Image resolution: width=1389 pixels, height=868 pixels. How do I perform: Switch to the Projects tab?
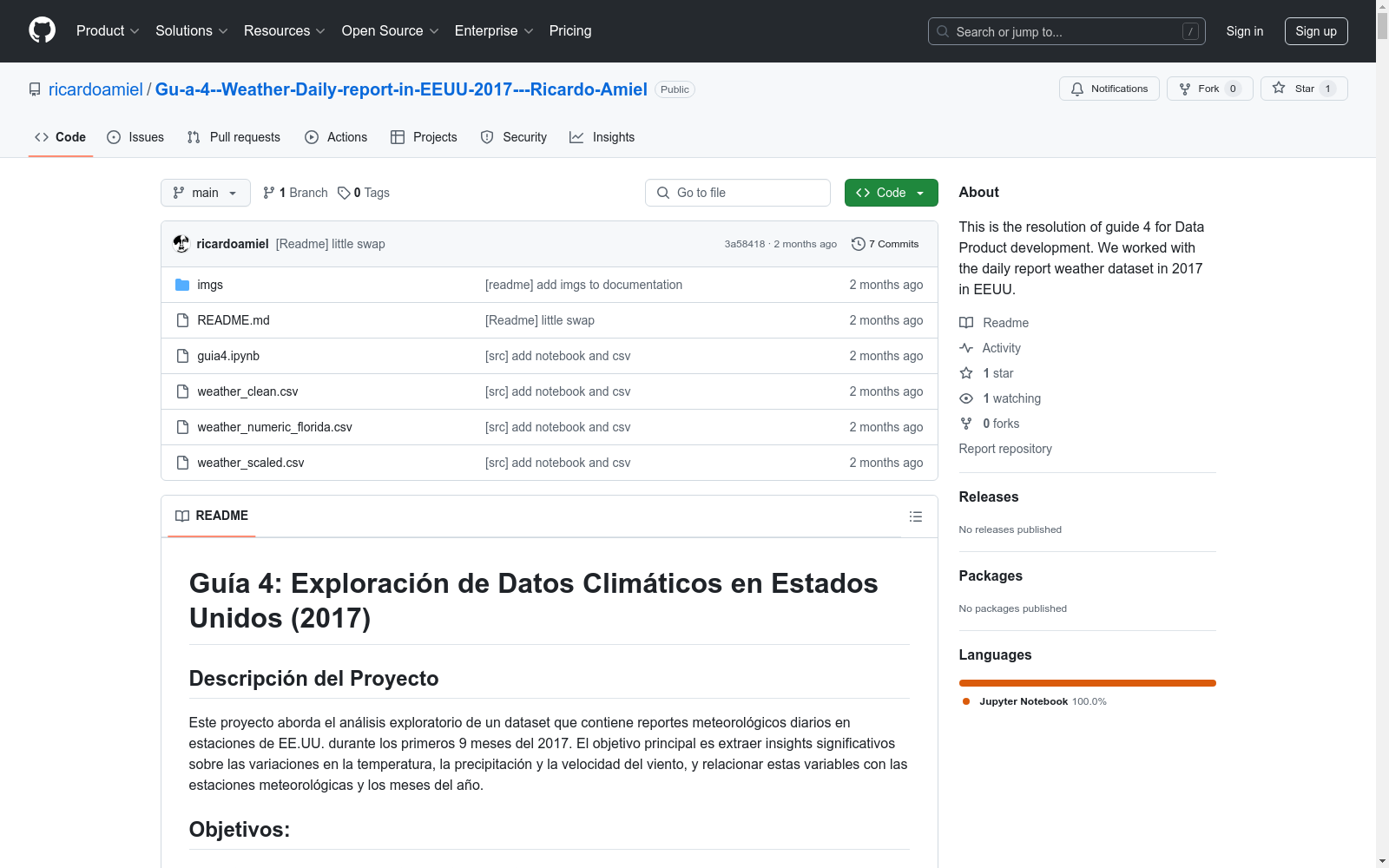[x=424, y=137]
